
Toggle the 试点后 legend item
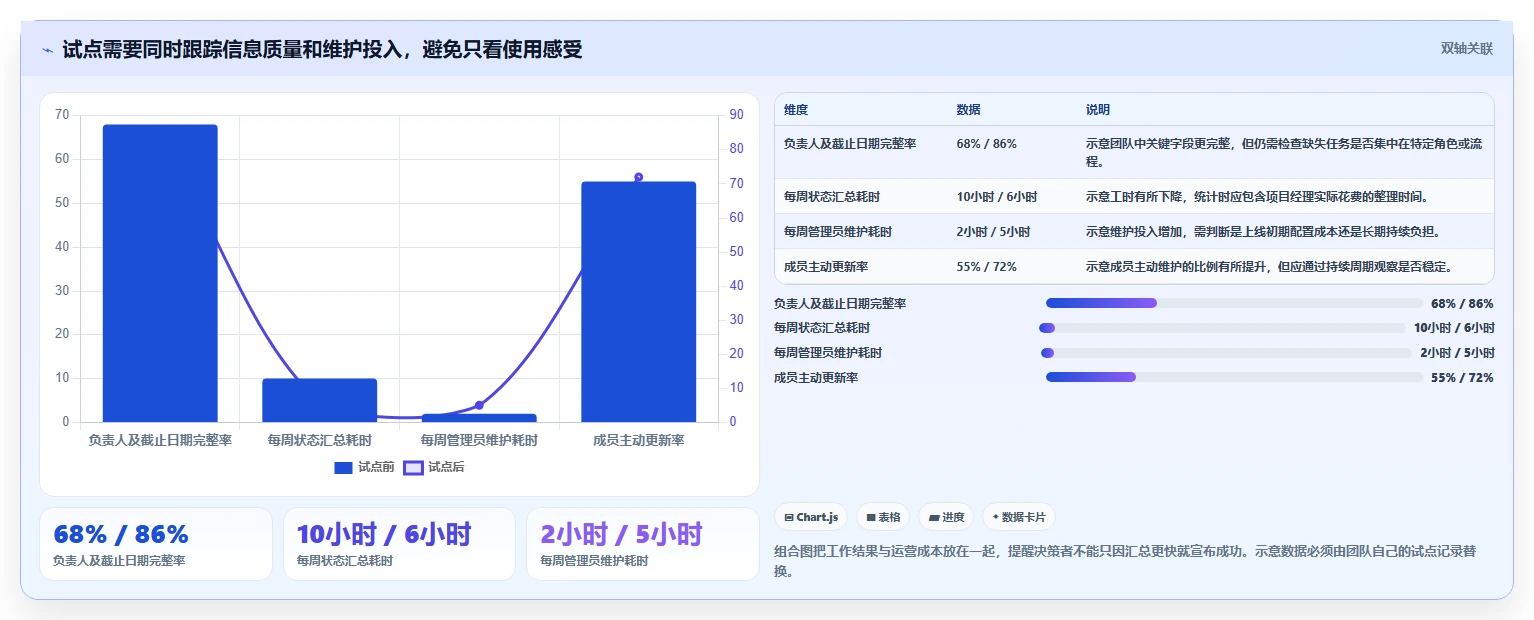(x=434, y=467)
